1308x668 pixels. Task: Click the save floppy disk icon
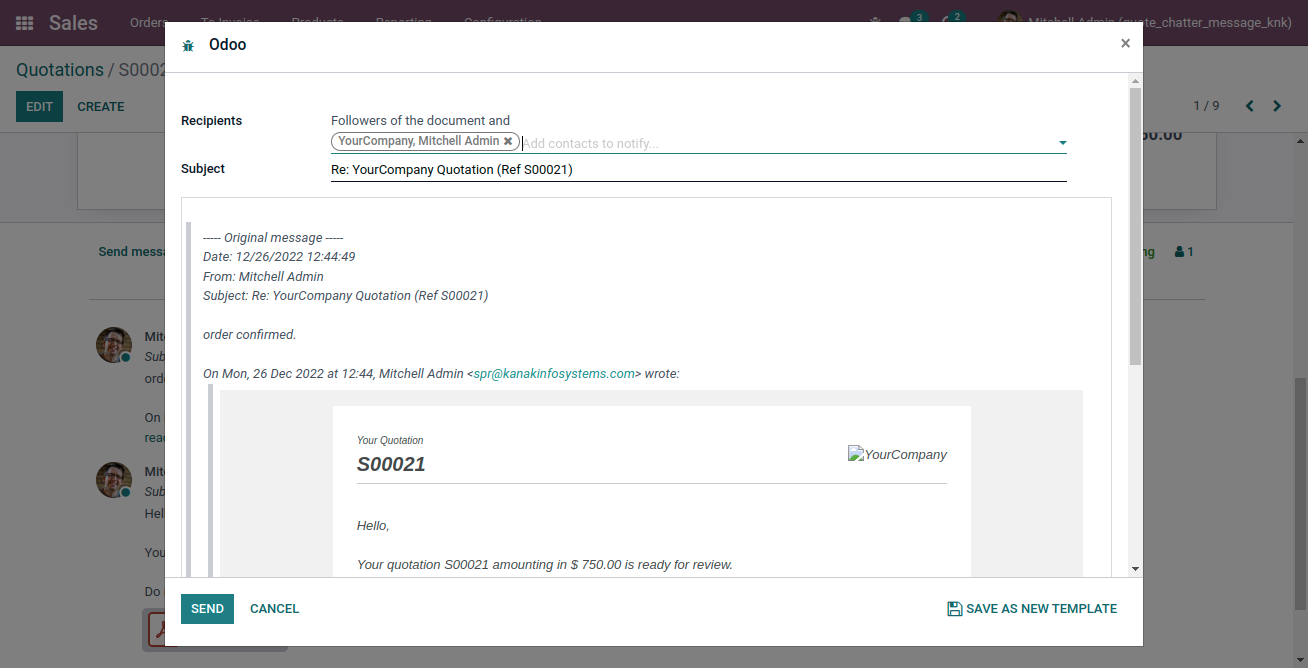[x=955, y=609]
